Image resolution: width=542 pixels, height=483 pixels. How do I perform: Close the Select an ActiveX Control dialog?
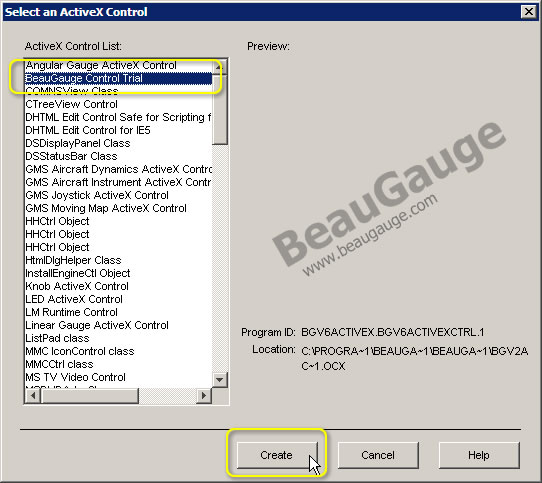point(529,12)
